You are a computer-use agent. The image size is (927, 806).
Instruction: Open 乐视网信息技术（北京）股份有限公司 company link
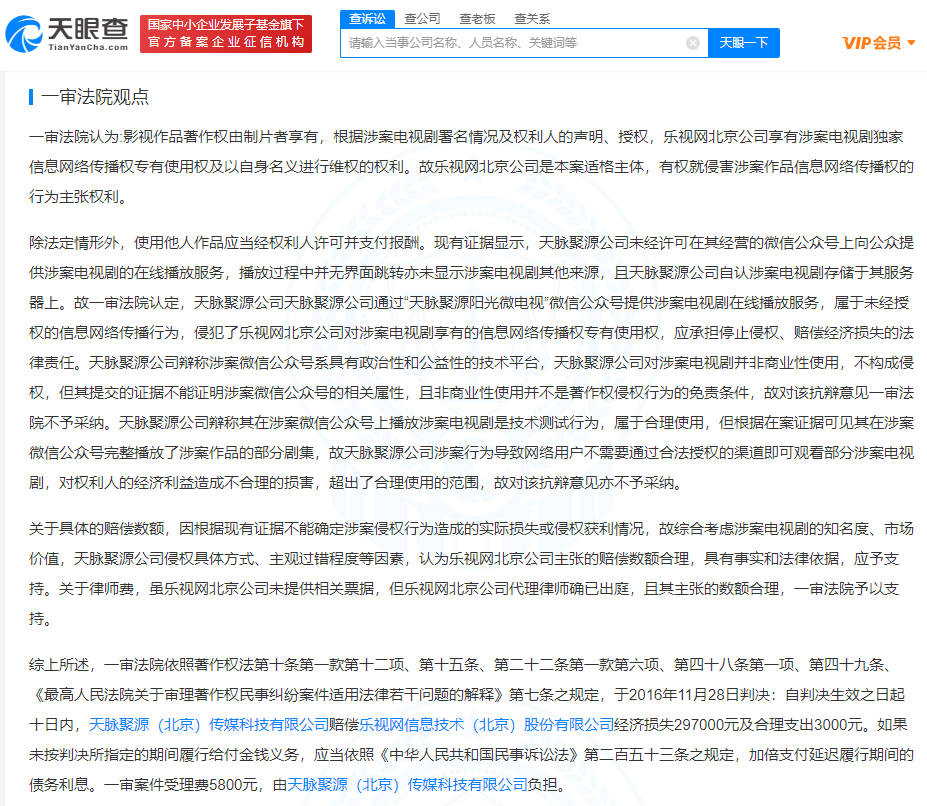coord(514,724)
